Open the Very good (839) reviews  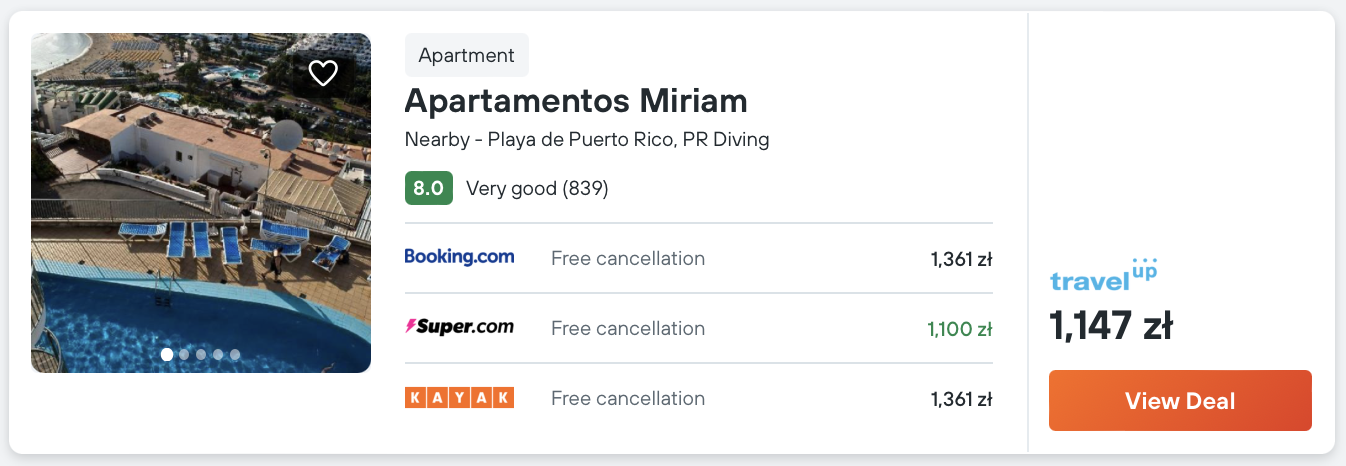click(537, 188)
